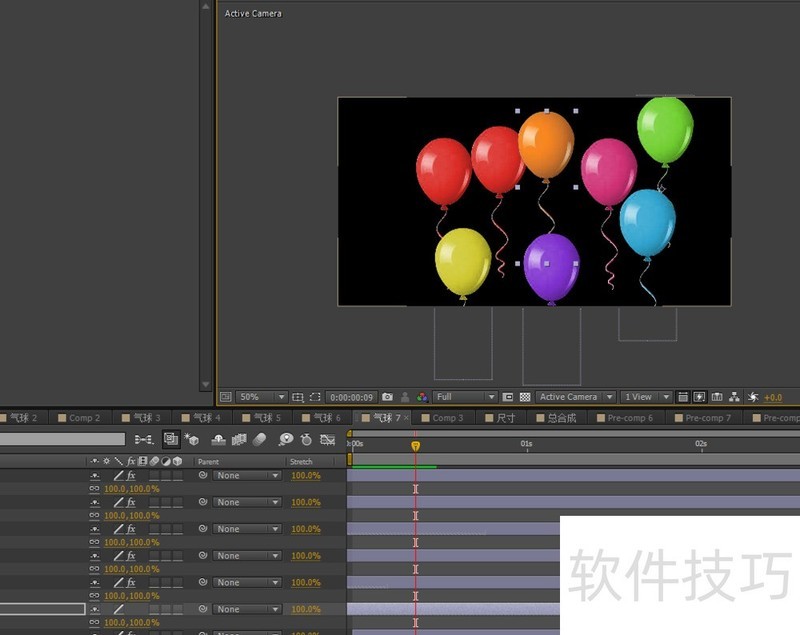Take a snapshot with the camera icon
This screenshot has width=800, height=635.
point(388,397)
